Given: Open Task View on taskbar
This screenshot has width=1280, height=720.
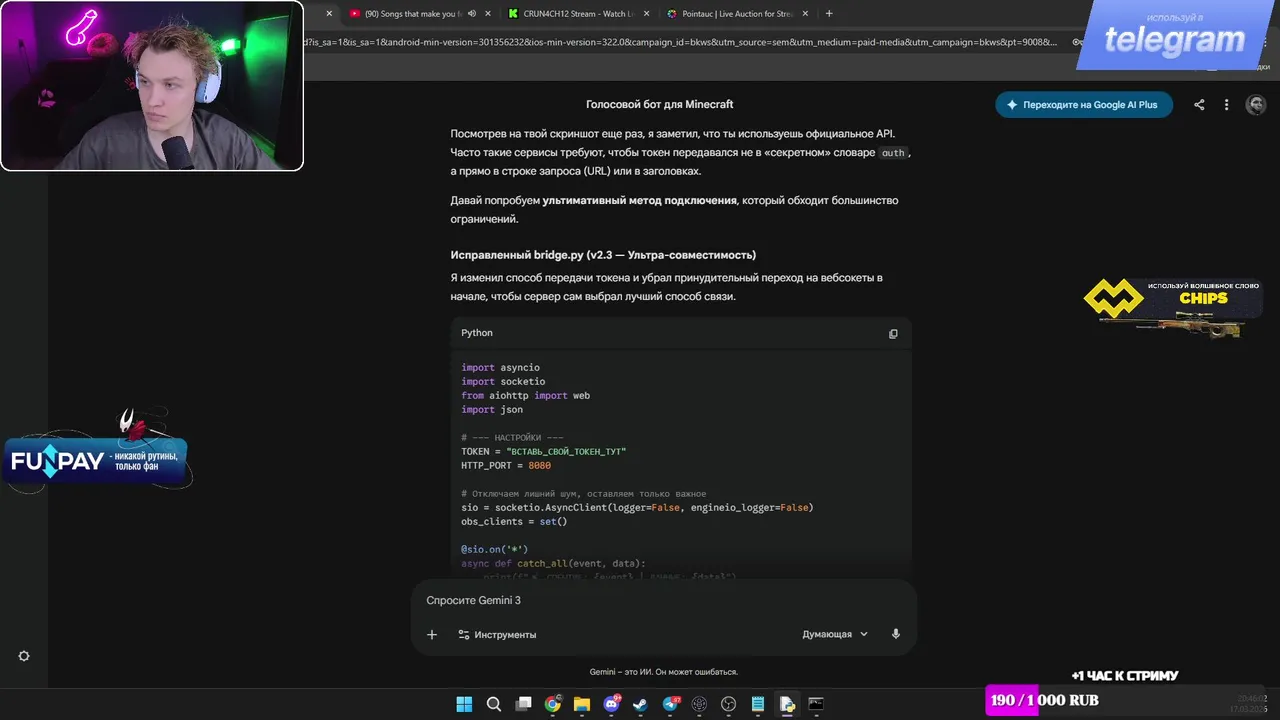Looking at the screenshot, I should [523, 704].
